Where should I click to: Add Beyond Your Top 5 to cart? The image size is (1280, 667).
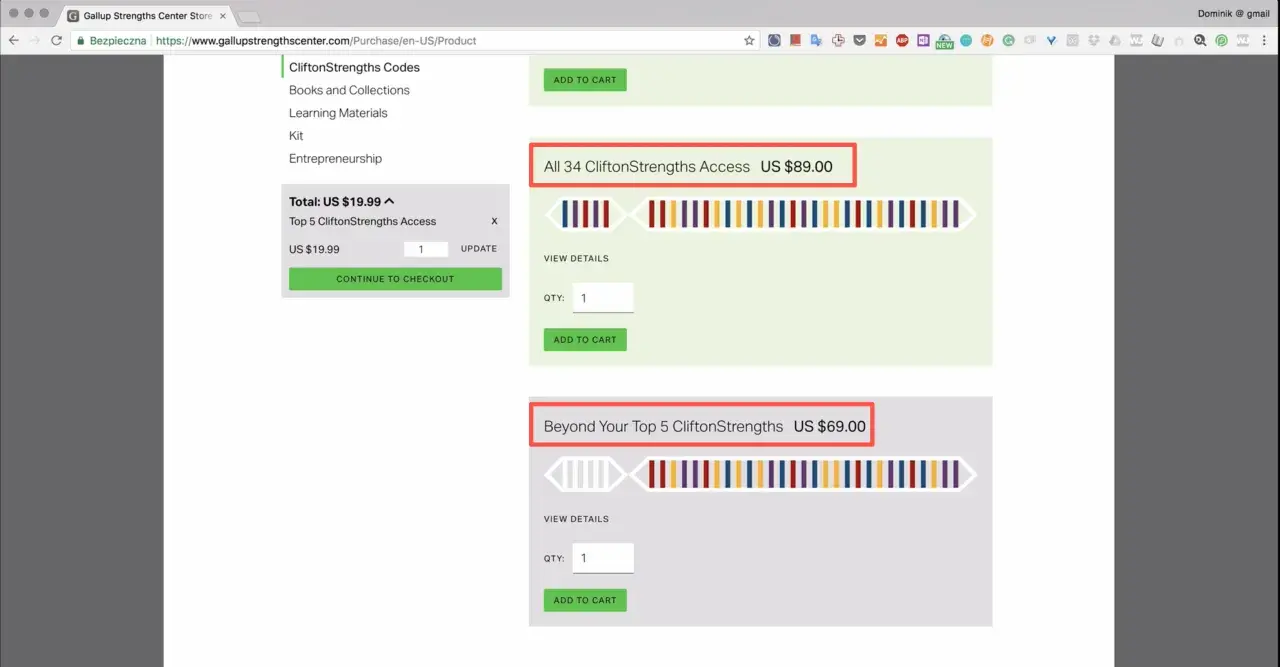point(585,600)
